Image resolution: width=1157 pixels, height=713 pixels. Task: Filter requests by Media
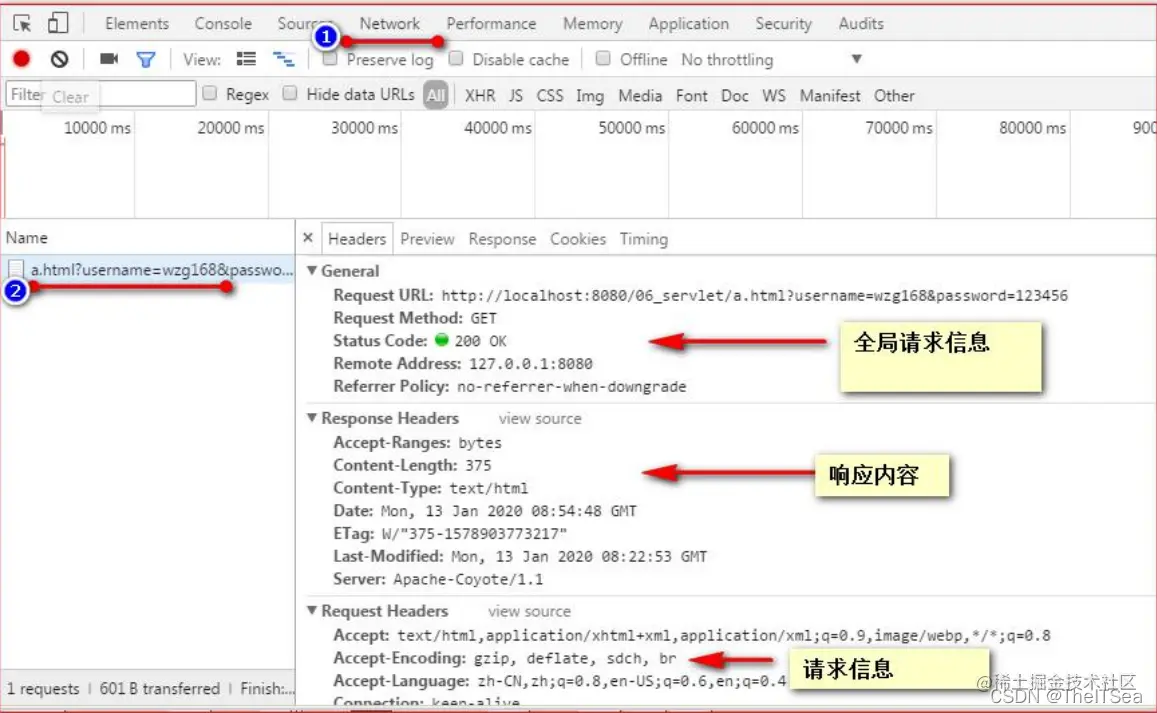[640, 95]
